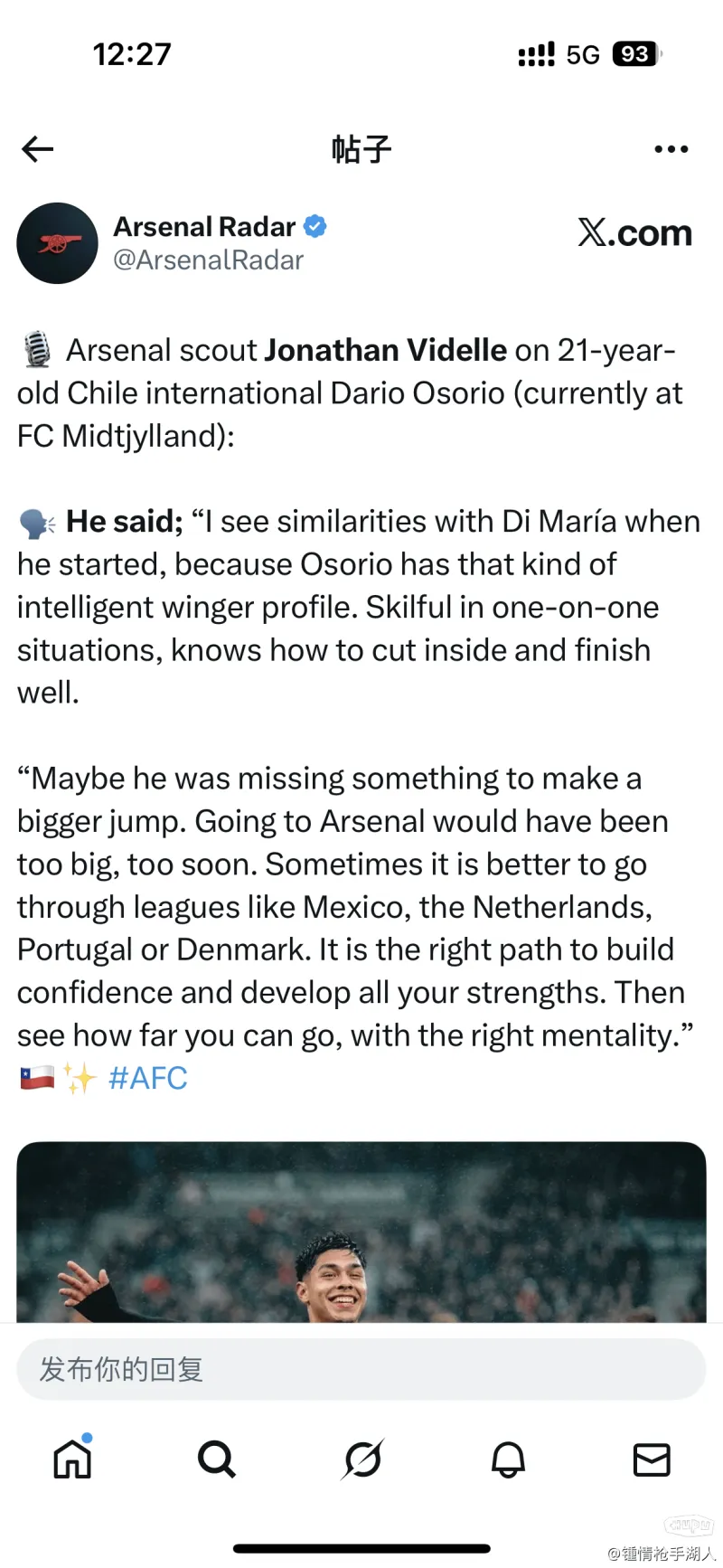Tap the battery indicator in status bar

pos(635,54)
